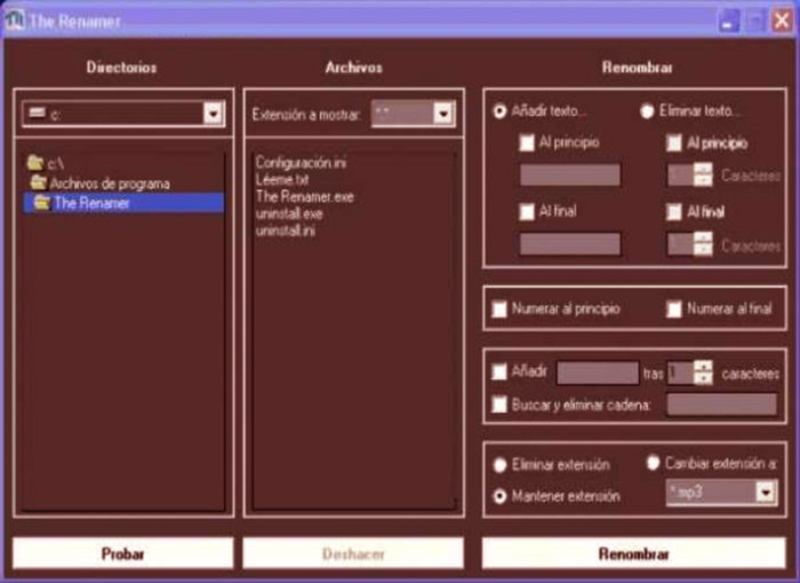The image size is (800, 583).
Task: Increase the tras caracteres spinner value
Action: click(703, 367)
